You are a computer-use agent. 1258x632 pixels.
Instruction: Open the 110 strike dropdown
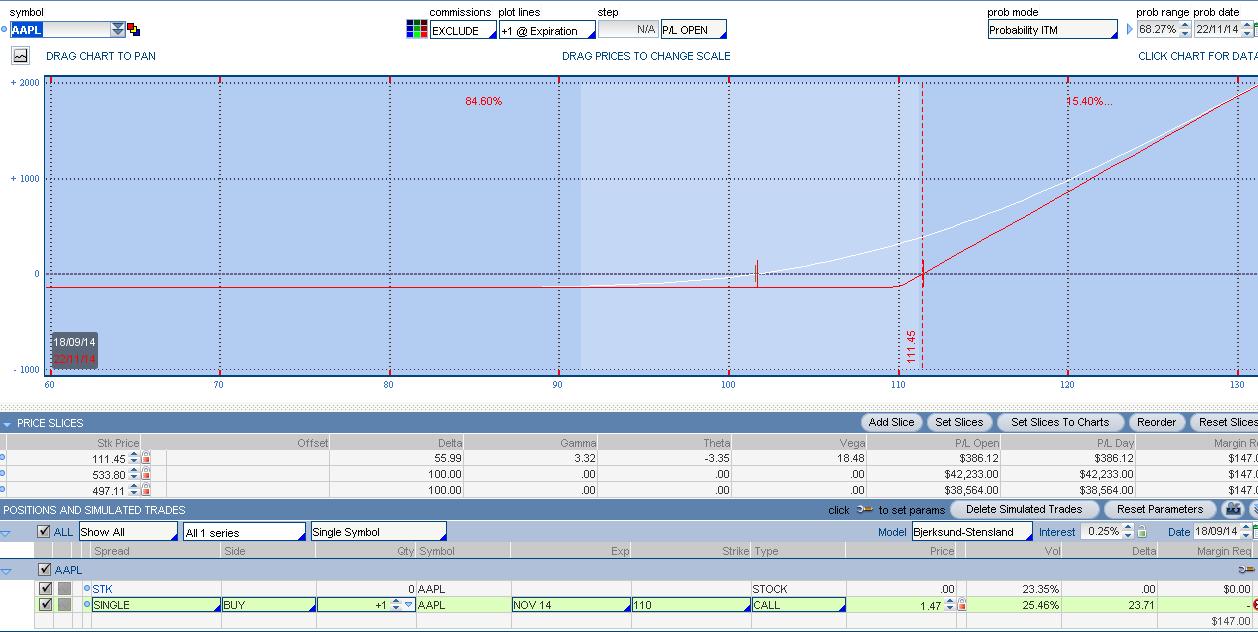click(x=690, y=605)
